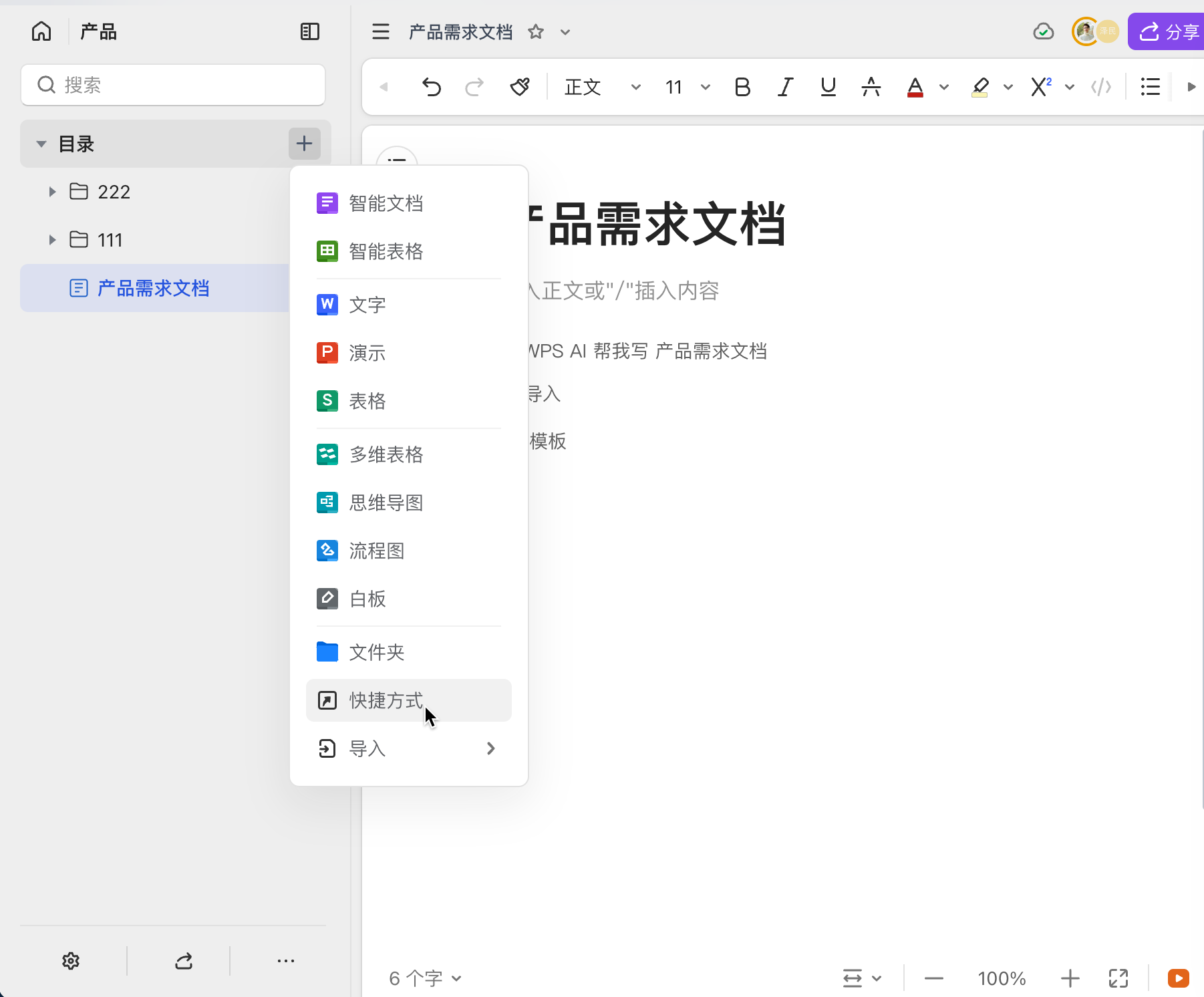This screenshot has height=997, width=1204.
Task: Zoom in with the plus button
Action: (1070, 978)
